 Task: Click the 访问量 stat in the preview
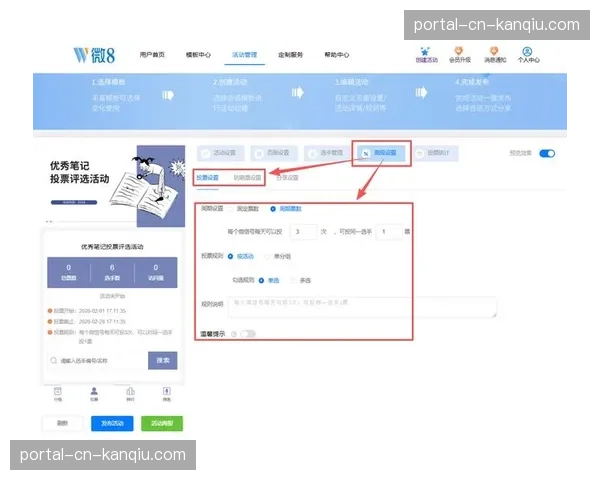click(x=156, y=273)
